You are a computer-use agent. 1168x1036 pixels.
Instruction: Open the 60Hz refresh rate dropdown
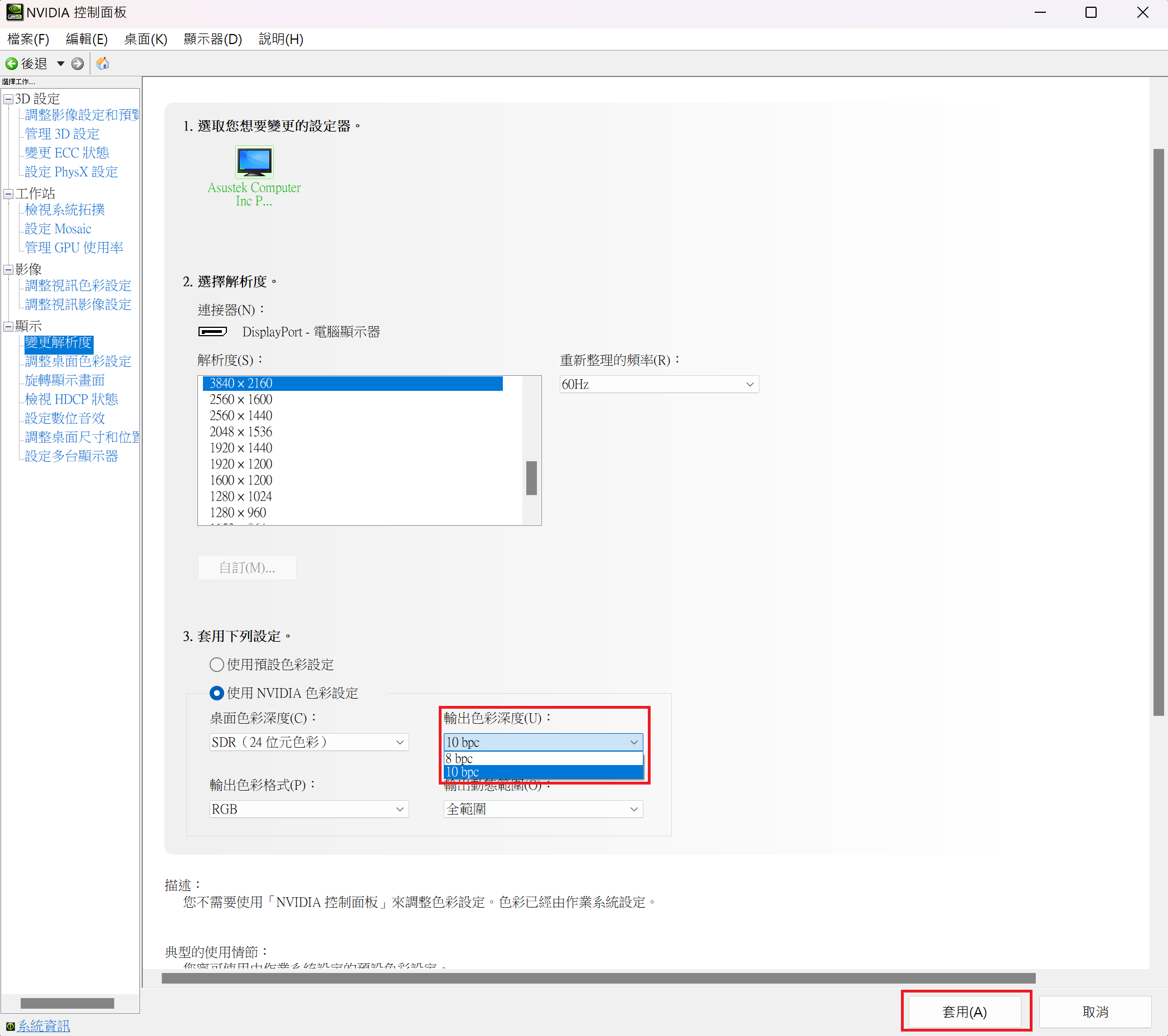[659, 385]
